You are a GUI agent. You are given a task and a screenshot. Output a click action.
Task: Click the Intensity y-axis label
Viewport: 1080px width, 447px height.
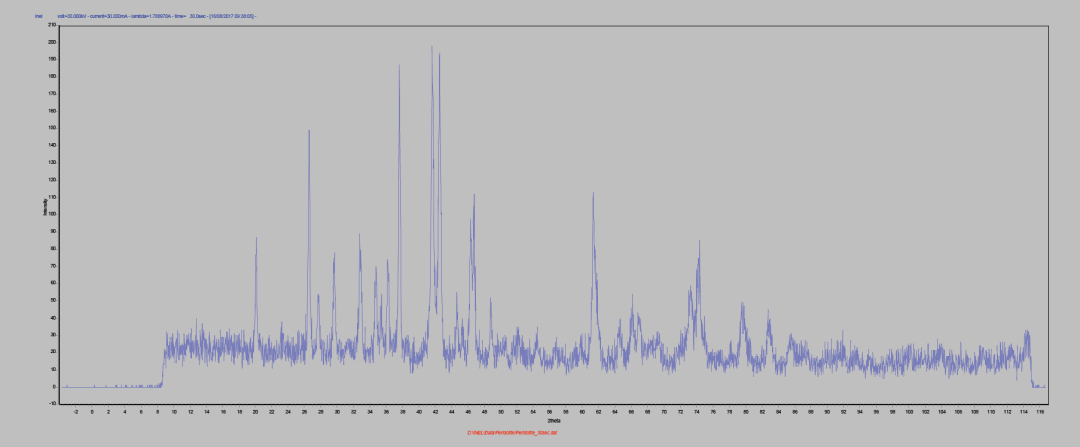coord(45,207)
